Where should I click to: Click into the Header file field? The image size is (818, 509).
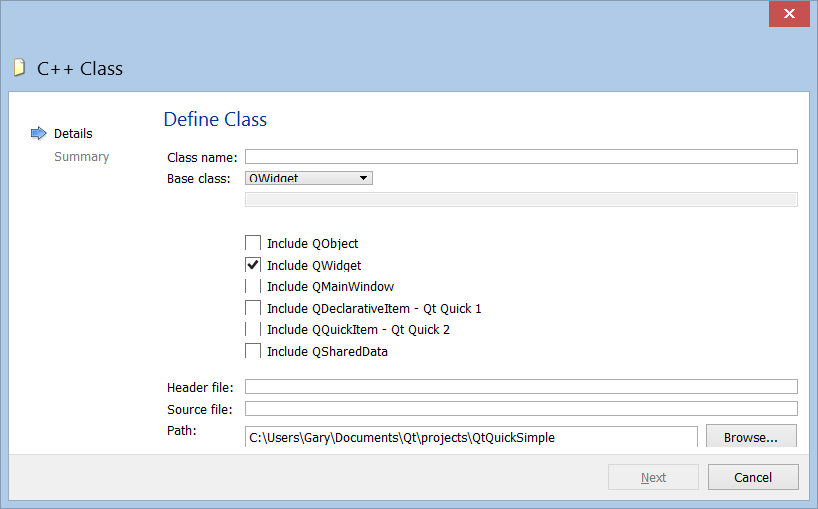coord(521,387)
